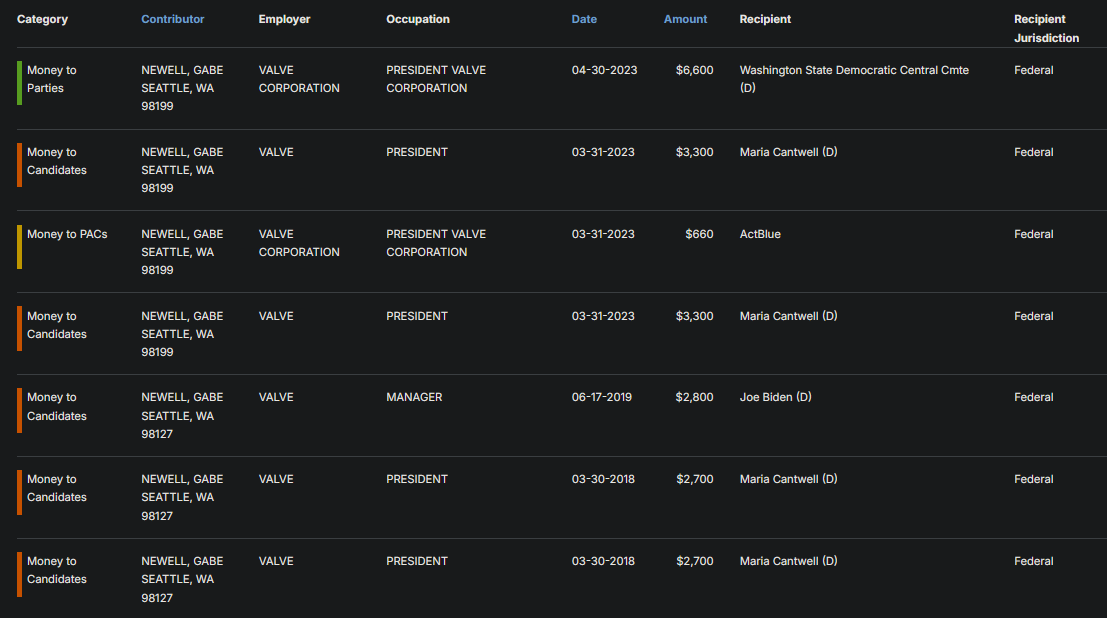Sort table by Date column
1107x618 pixels.
(584, 19)
